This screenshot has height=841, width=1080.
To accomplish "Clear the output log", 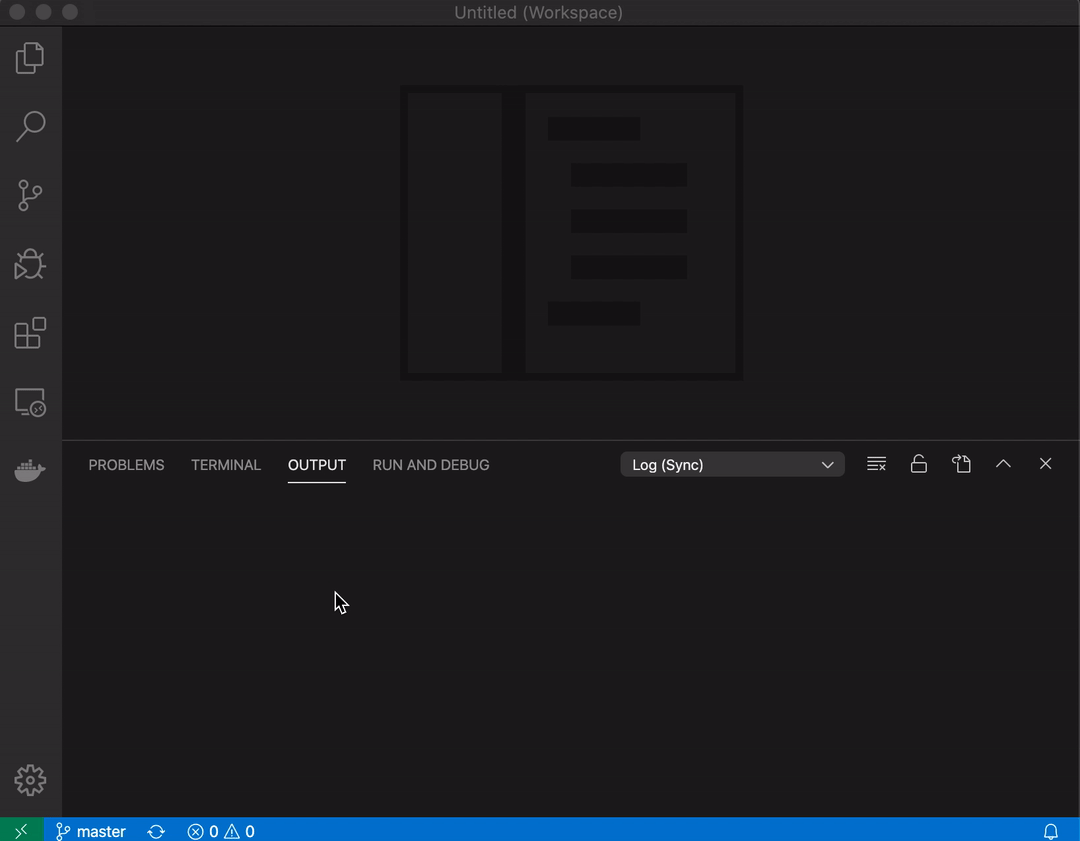I will (876, 464).
